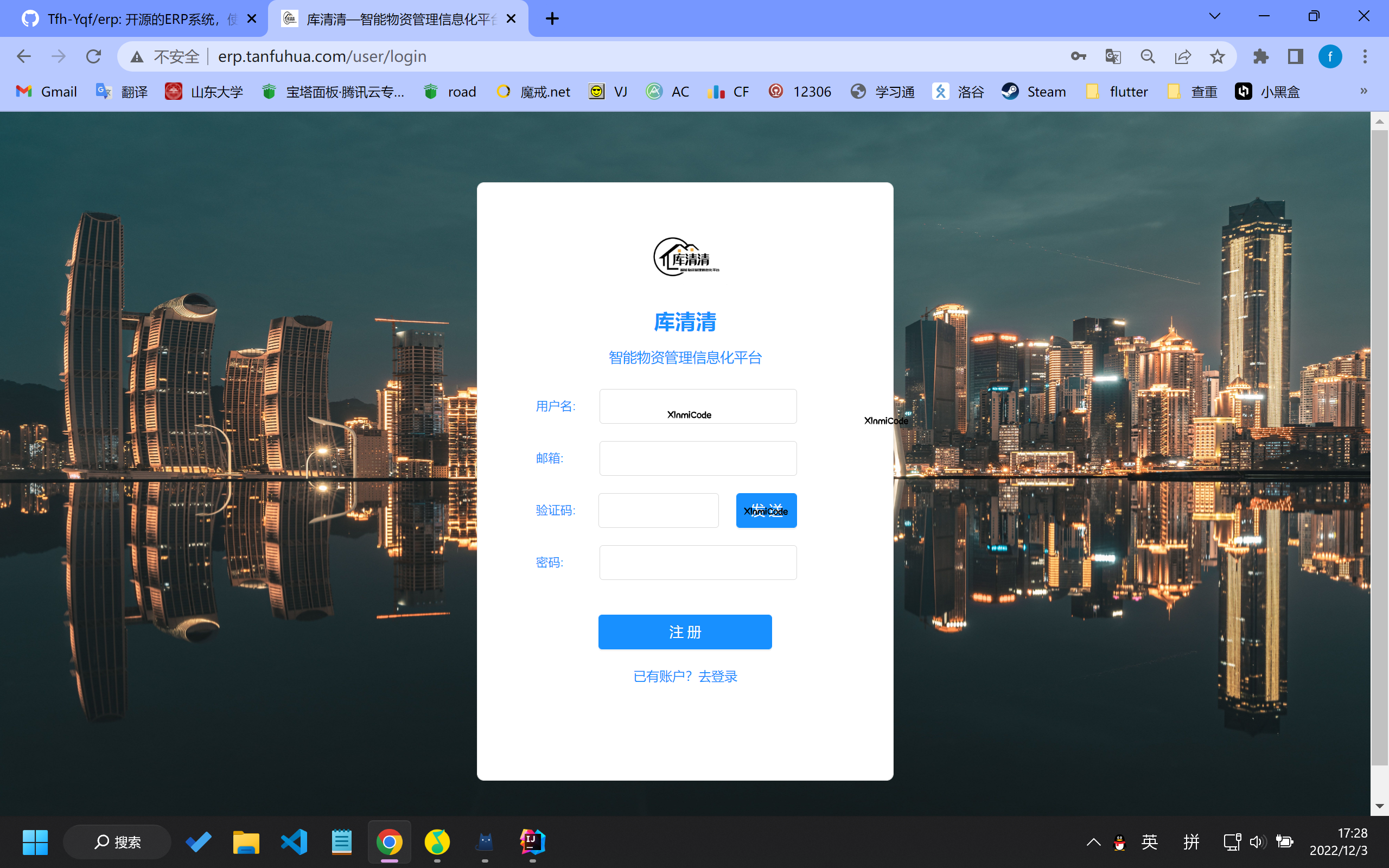The image size is (1389, 868).
Task: Click the translate page icon in address bar
Action: point(1112,56)
